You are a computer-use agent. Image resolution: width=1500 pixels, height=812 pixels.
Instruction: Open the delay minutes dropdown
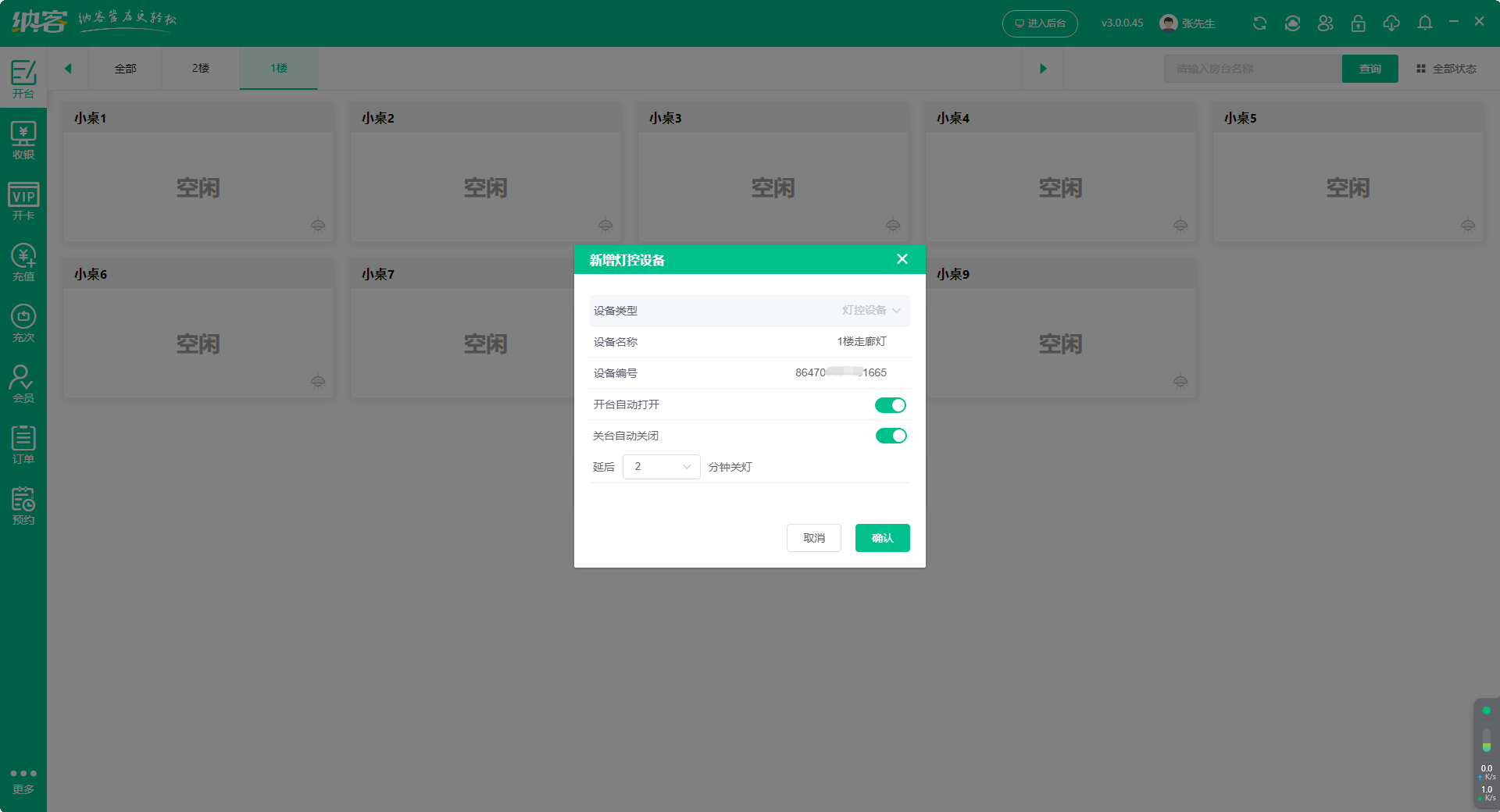(x=661, y=467)
